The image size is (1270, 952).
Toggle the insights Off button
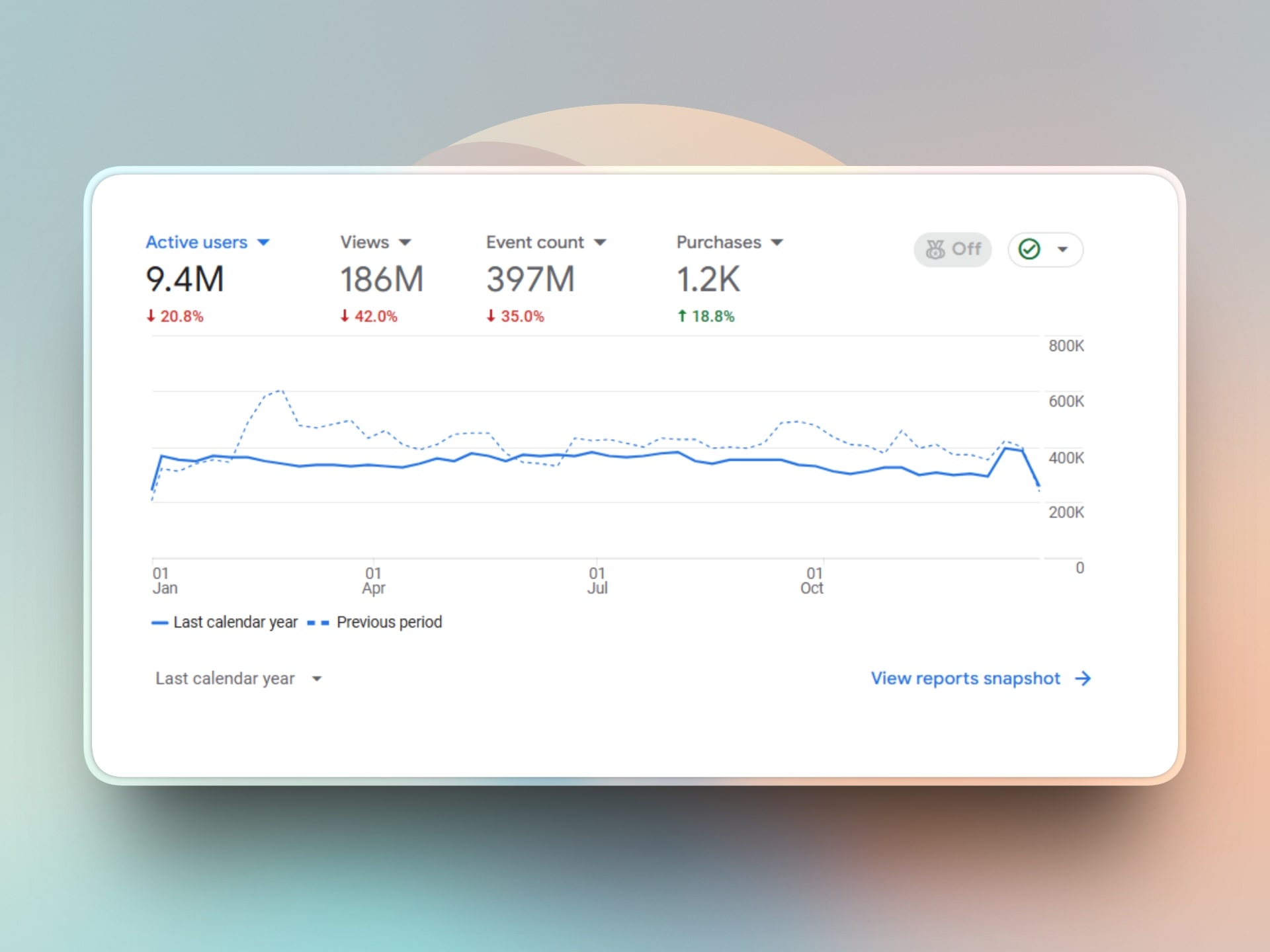click(952, 249)
